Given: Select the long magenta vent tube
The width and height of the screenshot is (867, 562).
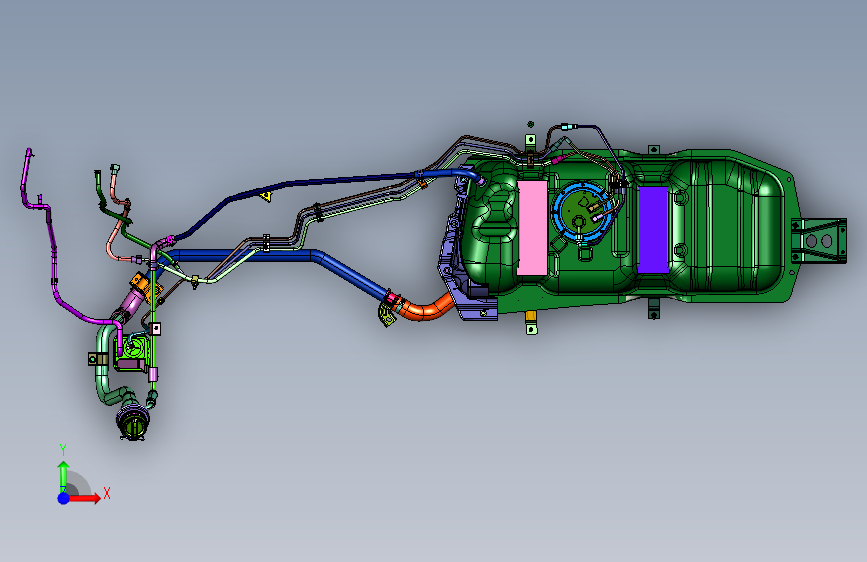Looking at the screenshot, I should (x=53, y=262).
